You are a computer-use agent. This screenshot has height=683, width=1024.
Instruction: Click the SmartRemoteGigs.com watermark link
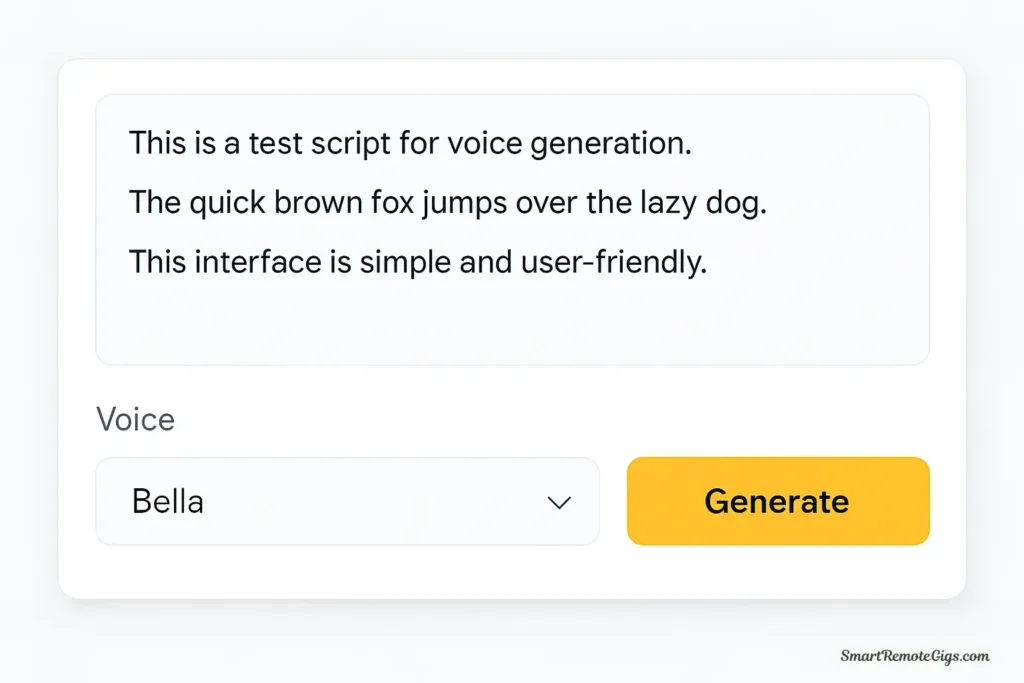pyautogui.click(x=913, y=656)
